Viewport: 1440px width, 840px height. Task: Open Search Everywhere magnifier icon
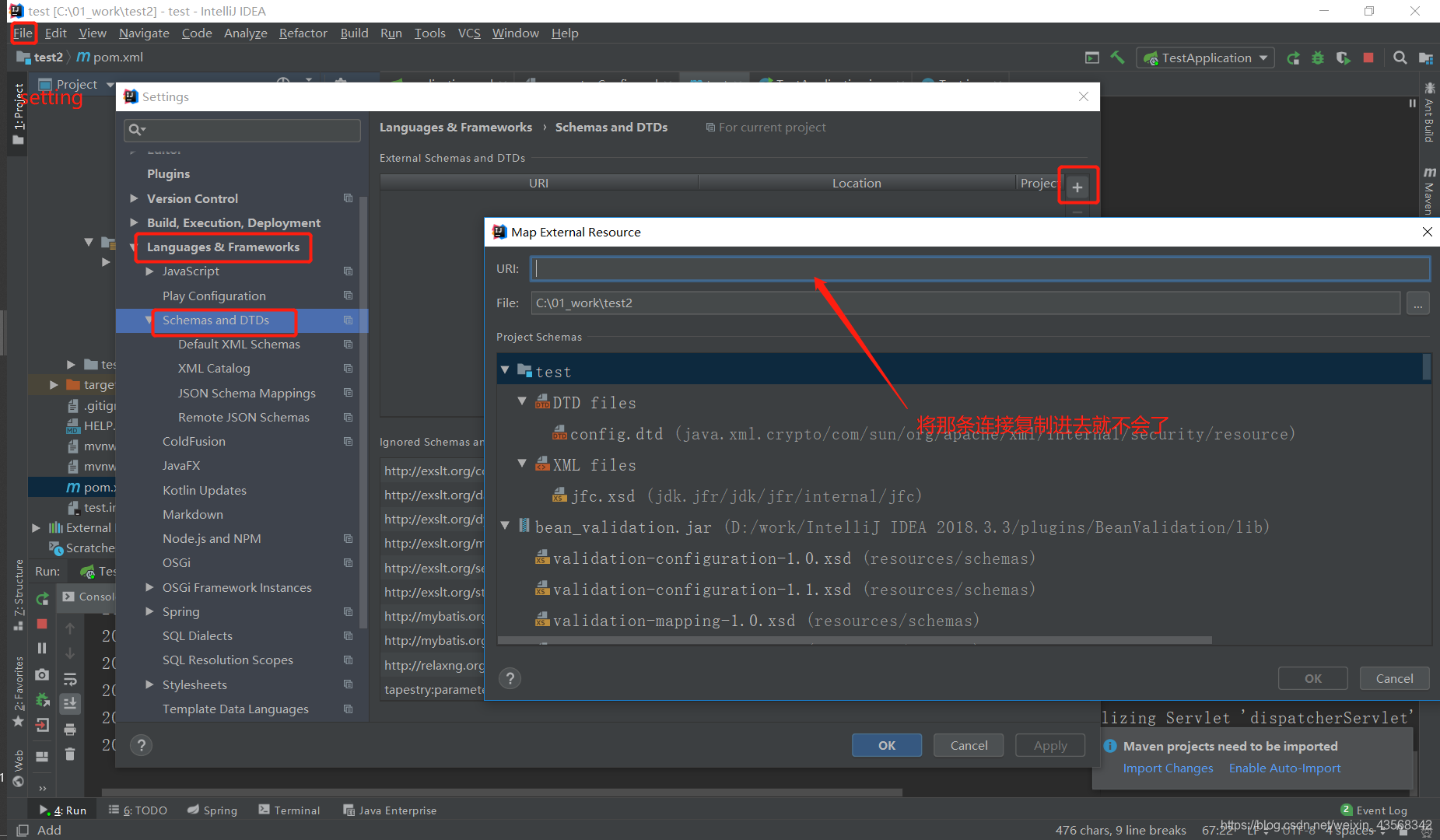tap(1400, 58)
